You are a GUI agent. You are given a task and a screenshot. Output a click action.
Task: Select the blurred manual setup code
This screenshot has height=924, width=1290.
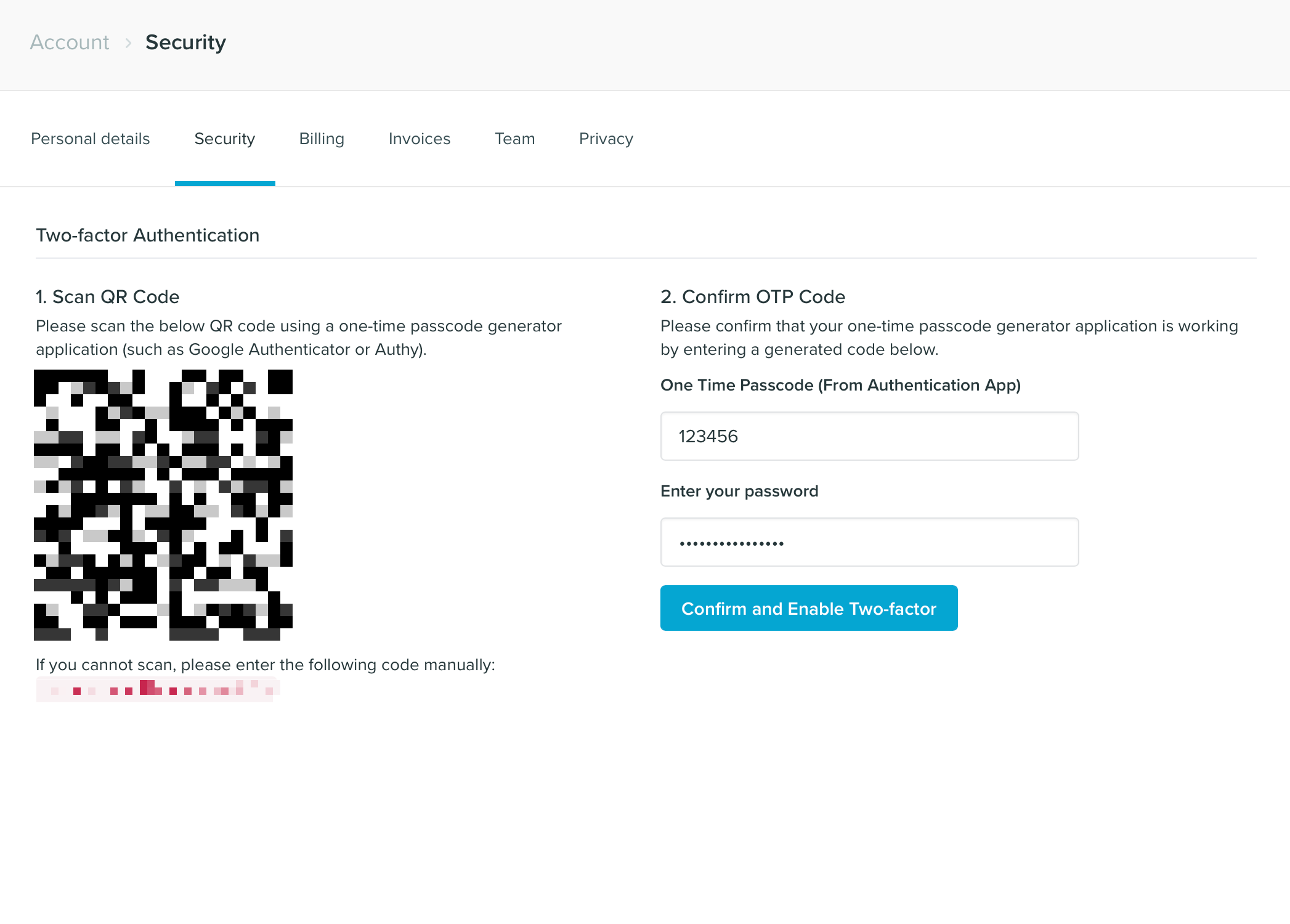(x=157, y=689)
